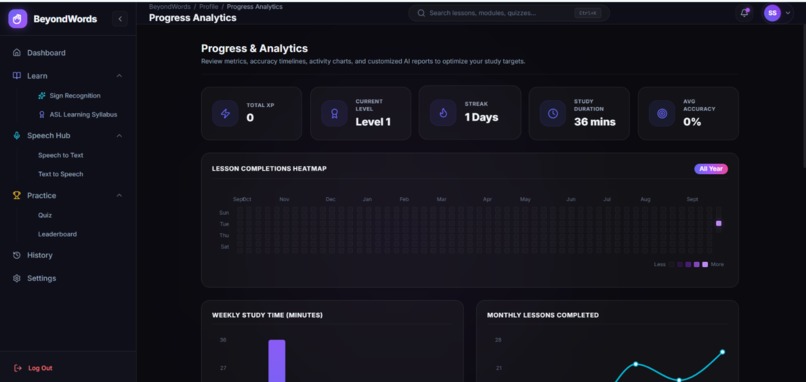The width and height of the screenshot is (806, 382).
Task: Collapse the Practice section chevron
Action: click(119, 195)
